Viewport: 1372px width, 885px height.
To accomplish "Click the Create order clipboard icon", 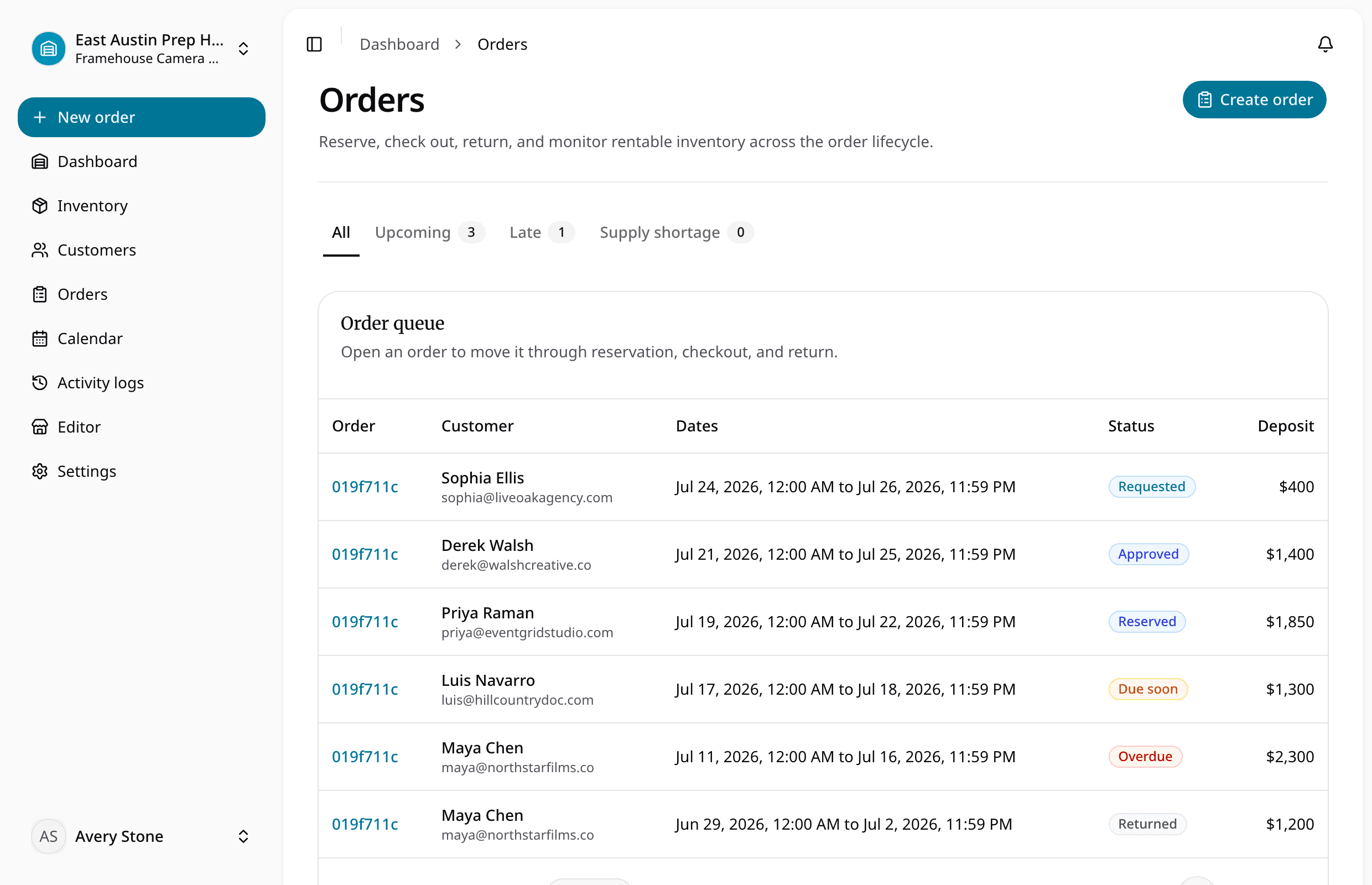I will click(1205, 100).
